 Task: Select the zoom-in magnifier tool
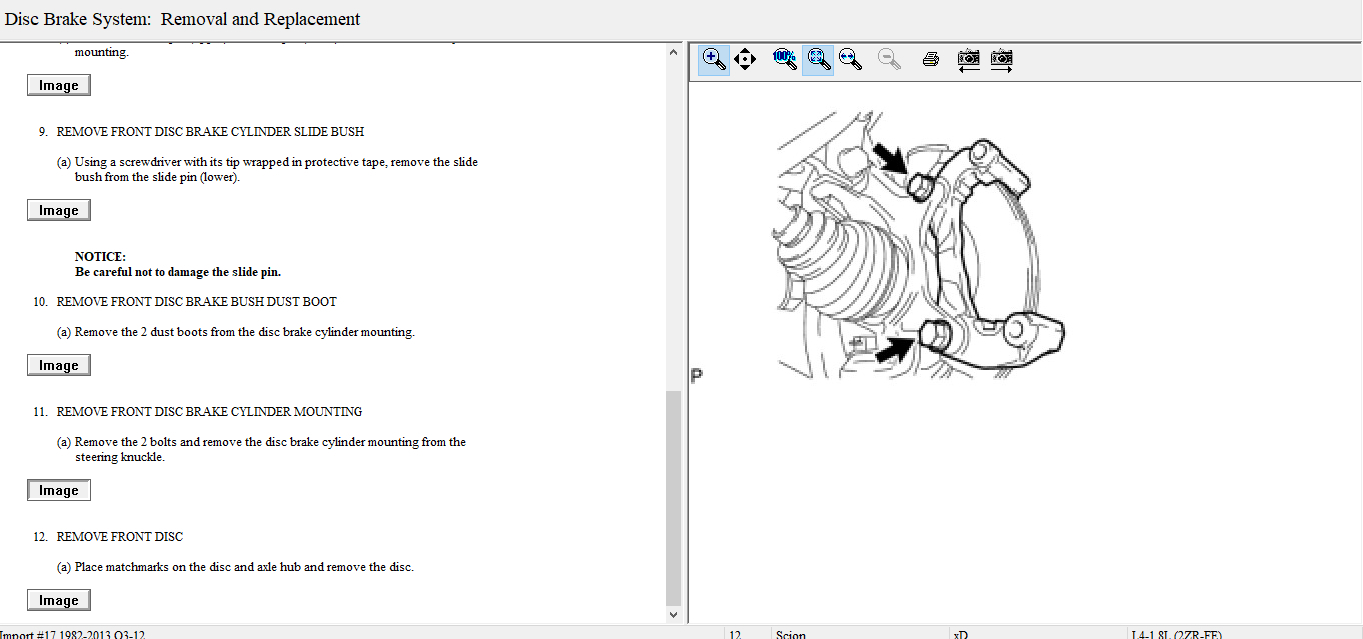[x=714, y=59]
